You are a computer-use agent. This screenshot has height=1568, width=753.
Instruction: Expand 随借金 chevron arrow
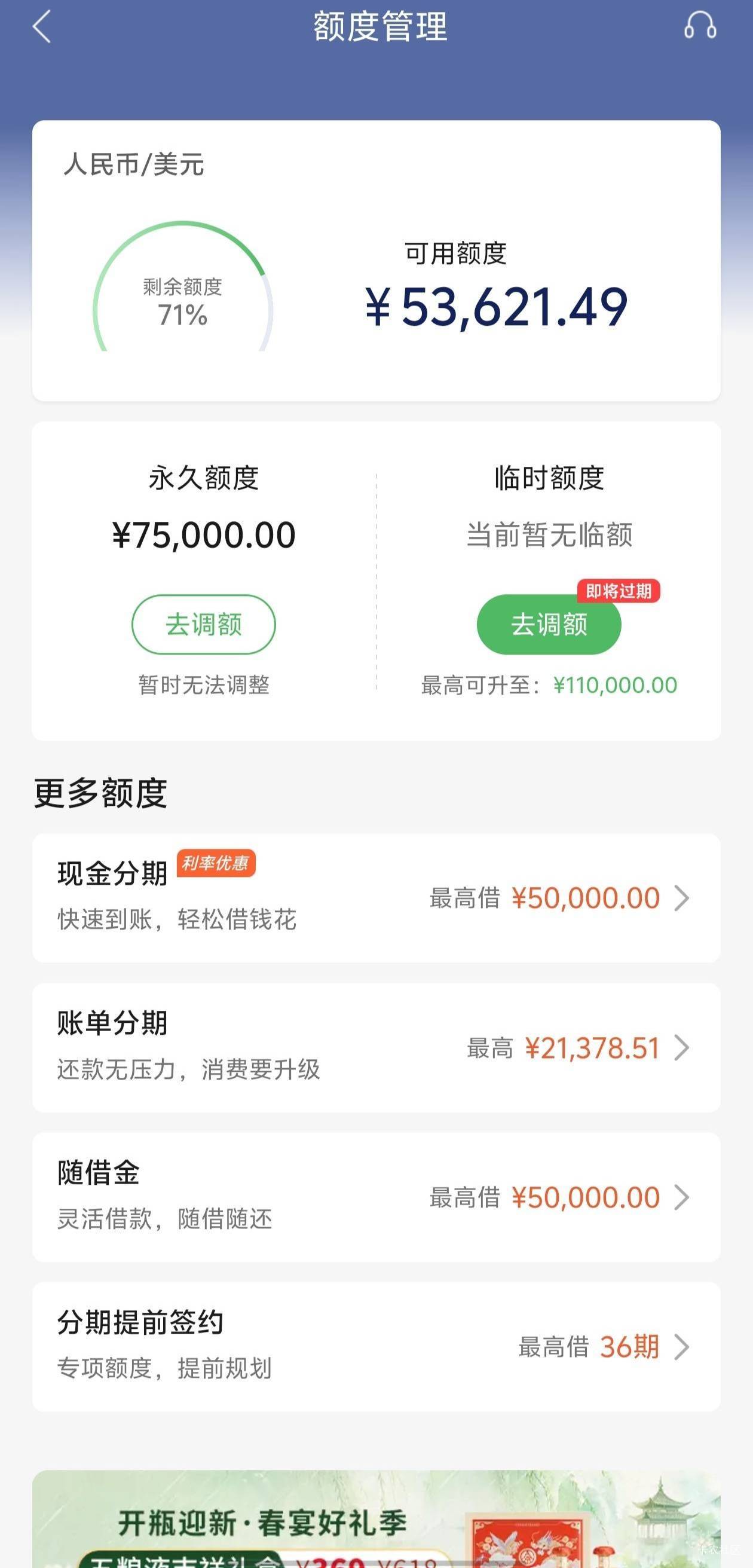682,1197
